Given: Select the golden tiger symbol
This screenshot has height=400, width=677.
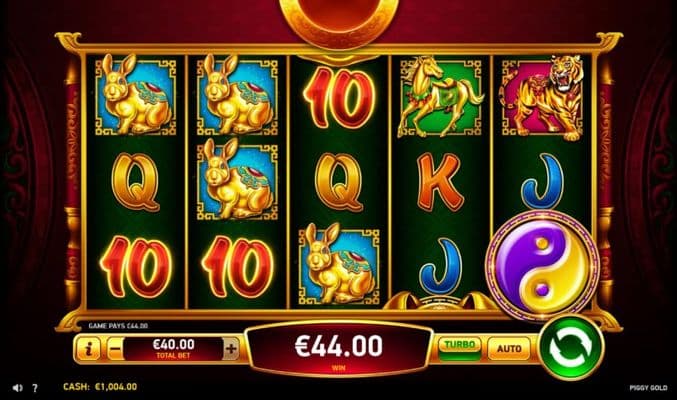Looking at the screenshot, I should (x=542, y=98).
